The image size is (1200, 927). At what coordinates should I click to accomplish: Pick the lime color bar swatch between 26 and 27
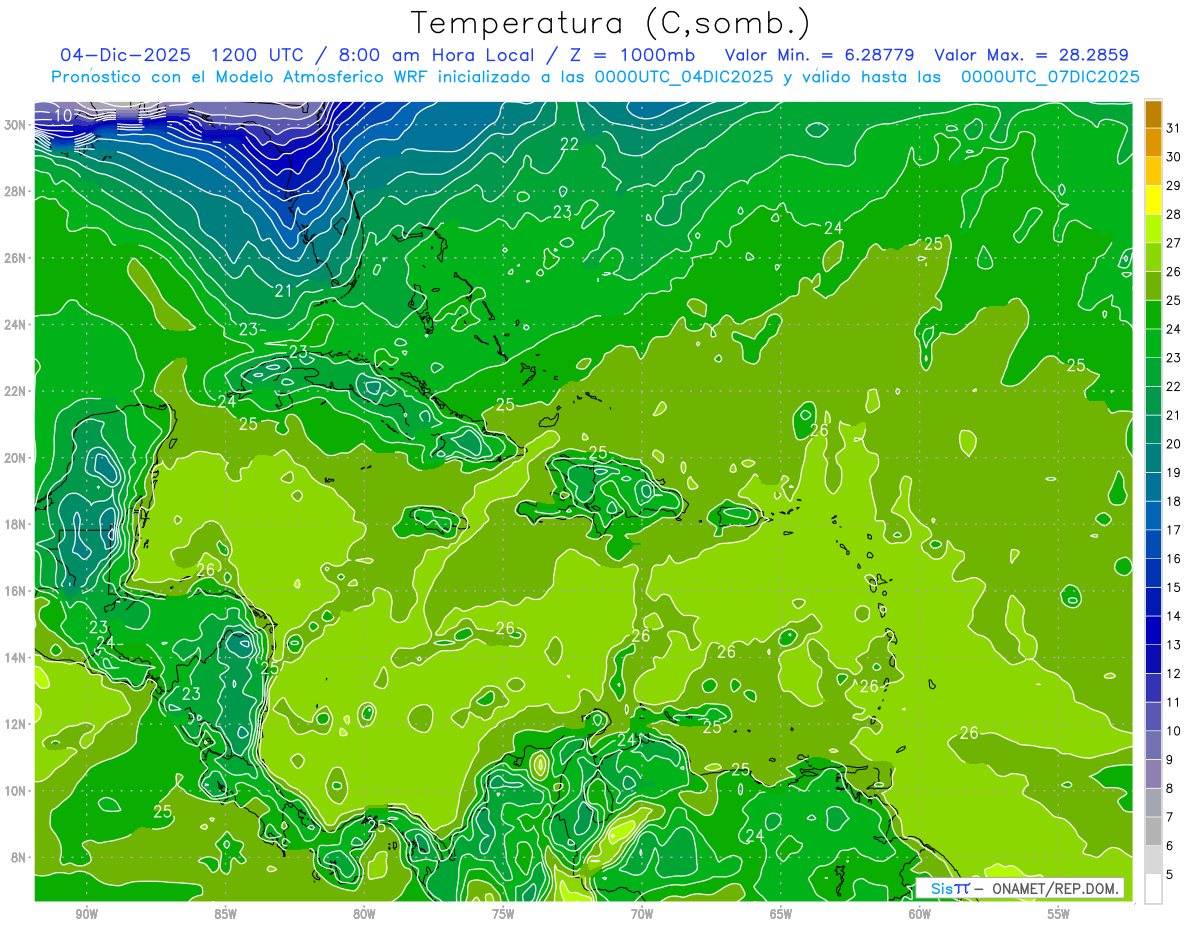[1153, 256]
